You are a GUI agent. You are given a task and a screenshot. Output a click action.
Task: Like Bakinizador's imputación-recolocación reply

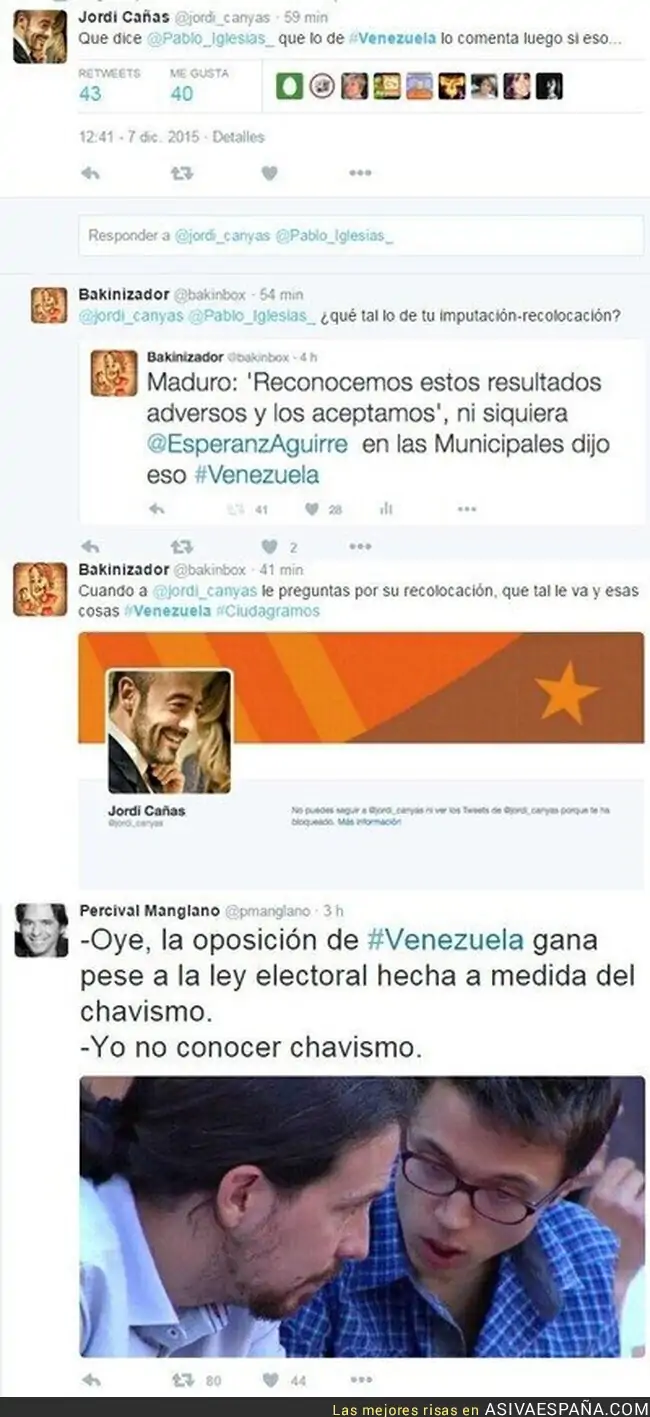point(269,547)
